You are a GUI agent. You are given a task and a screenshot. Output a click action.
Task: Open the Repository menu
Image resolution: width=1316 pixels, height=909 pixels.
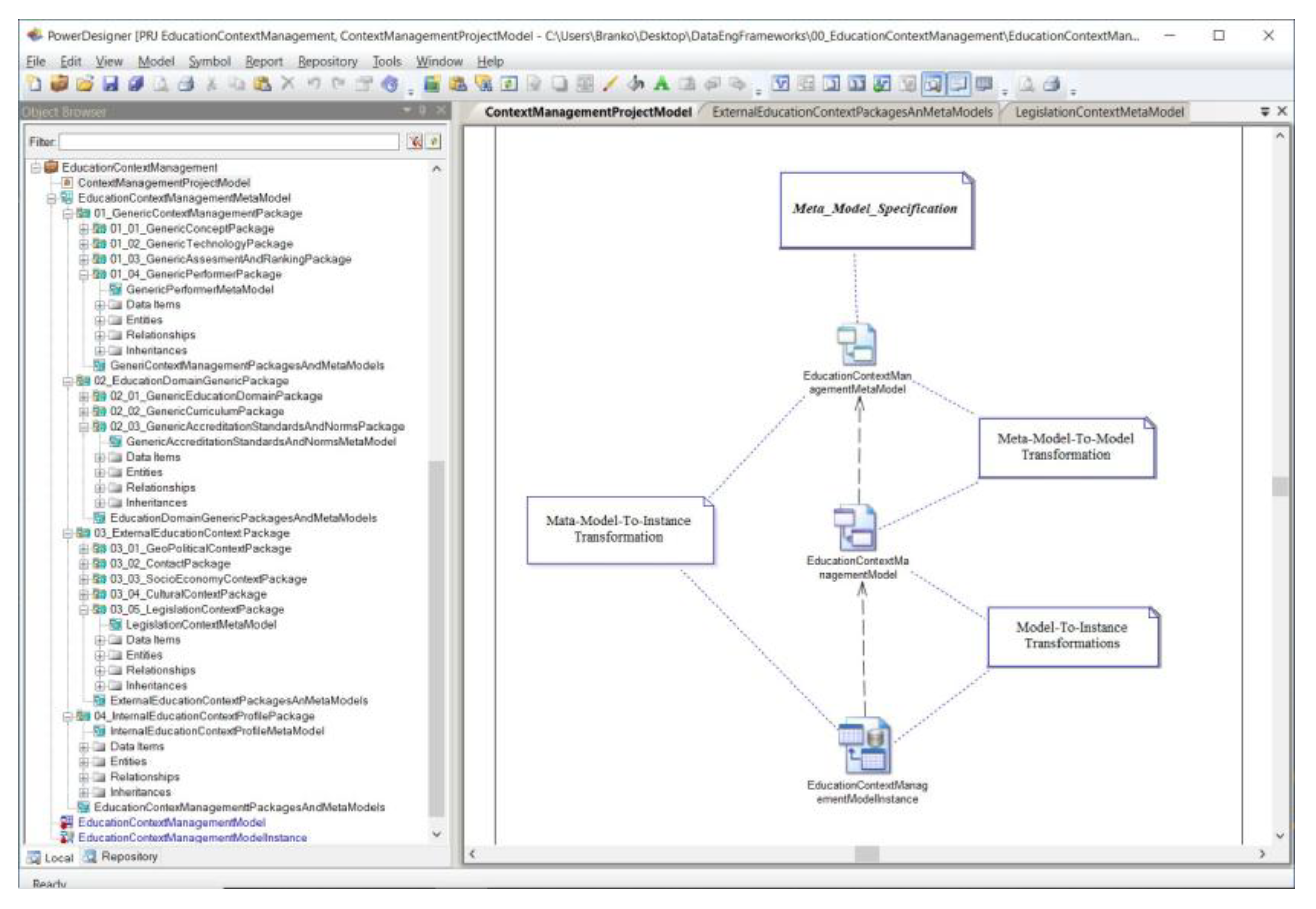[327, 61]
